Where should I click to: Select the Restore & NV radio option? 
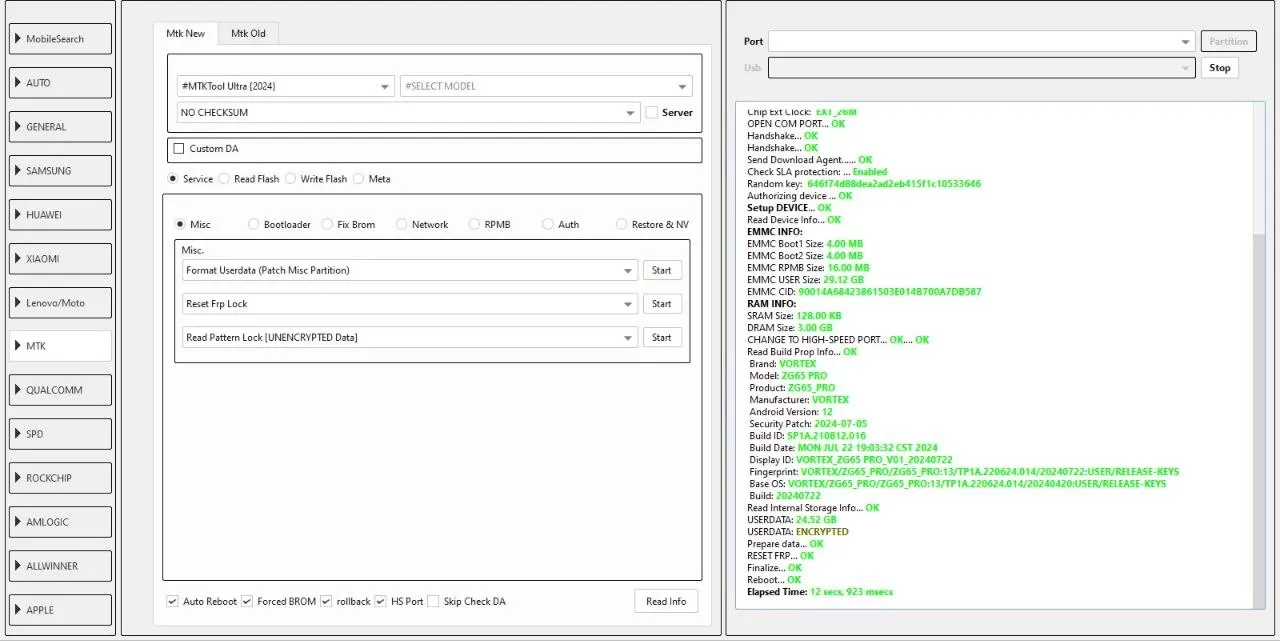621,225
